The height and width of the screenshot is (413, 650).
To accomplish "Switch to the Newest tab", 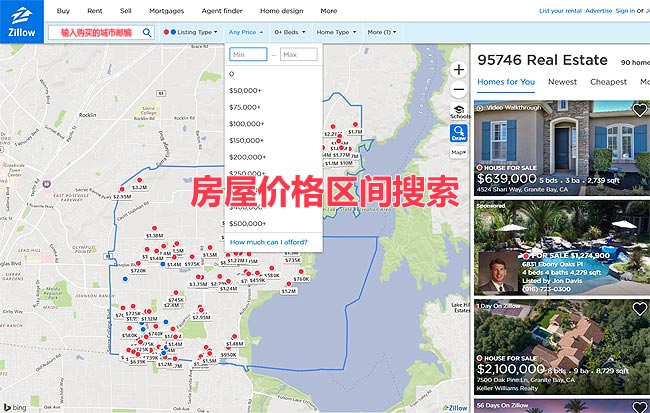I will 562,82.
